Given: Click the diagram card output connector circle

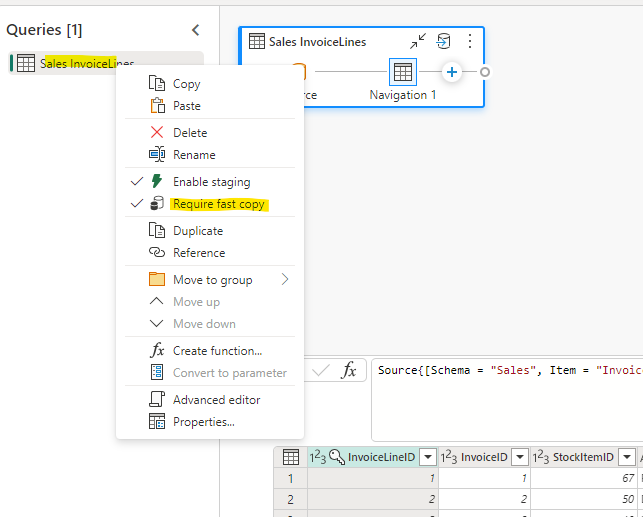Looking at the screenshot, I should (x=485, y=72).
